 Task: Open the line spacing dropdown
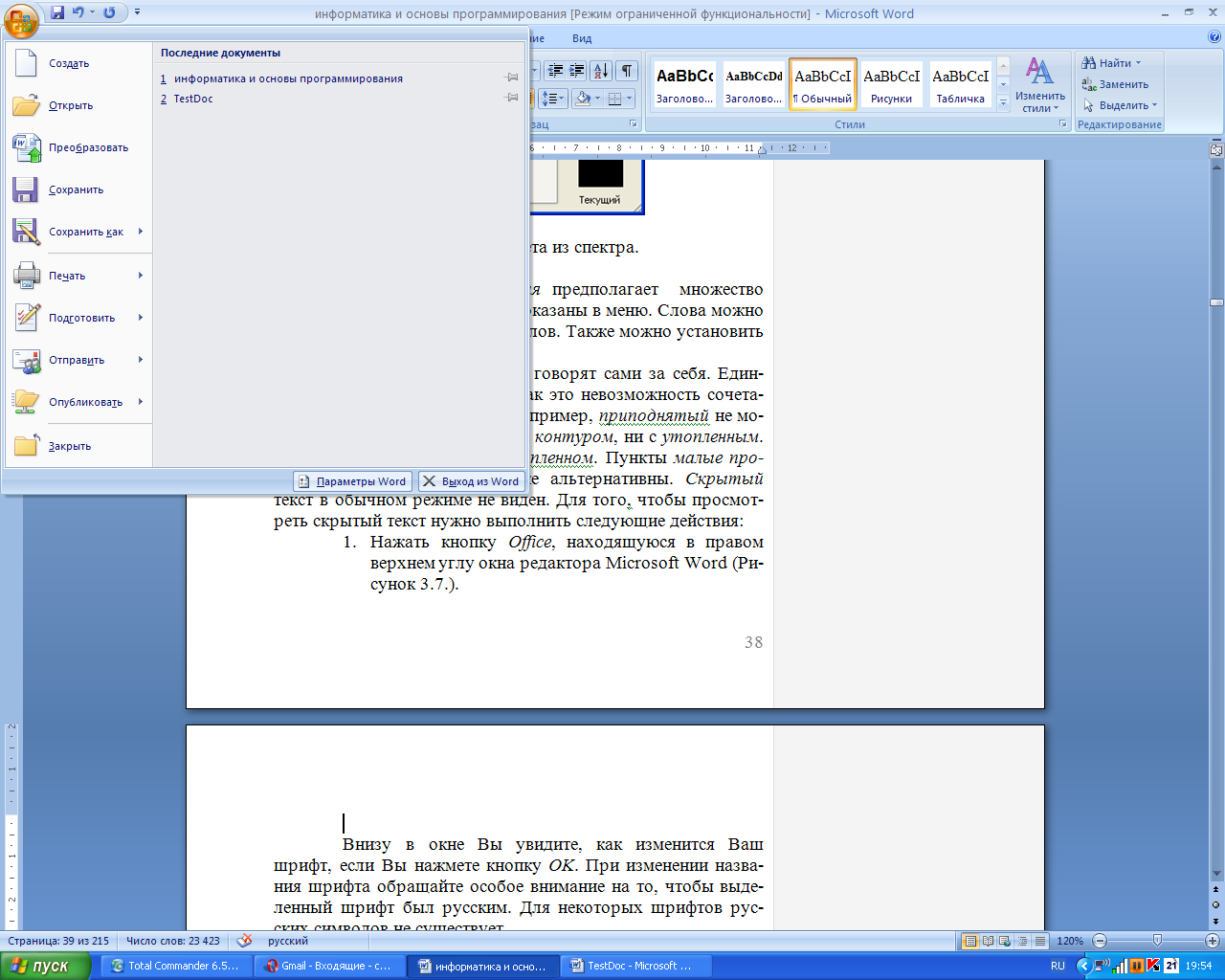tap(555, 99)
